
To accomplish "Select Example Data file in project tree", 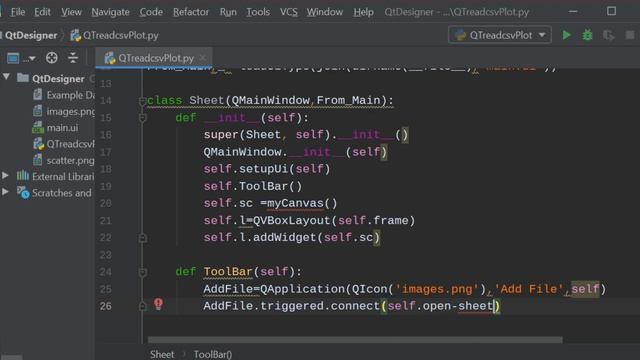I will (64, 95).
